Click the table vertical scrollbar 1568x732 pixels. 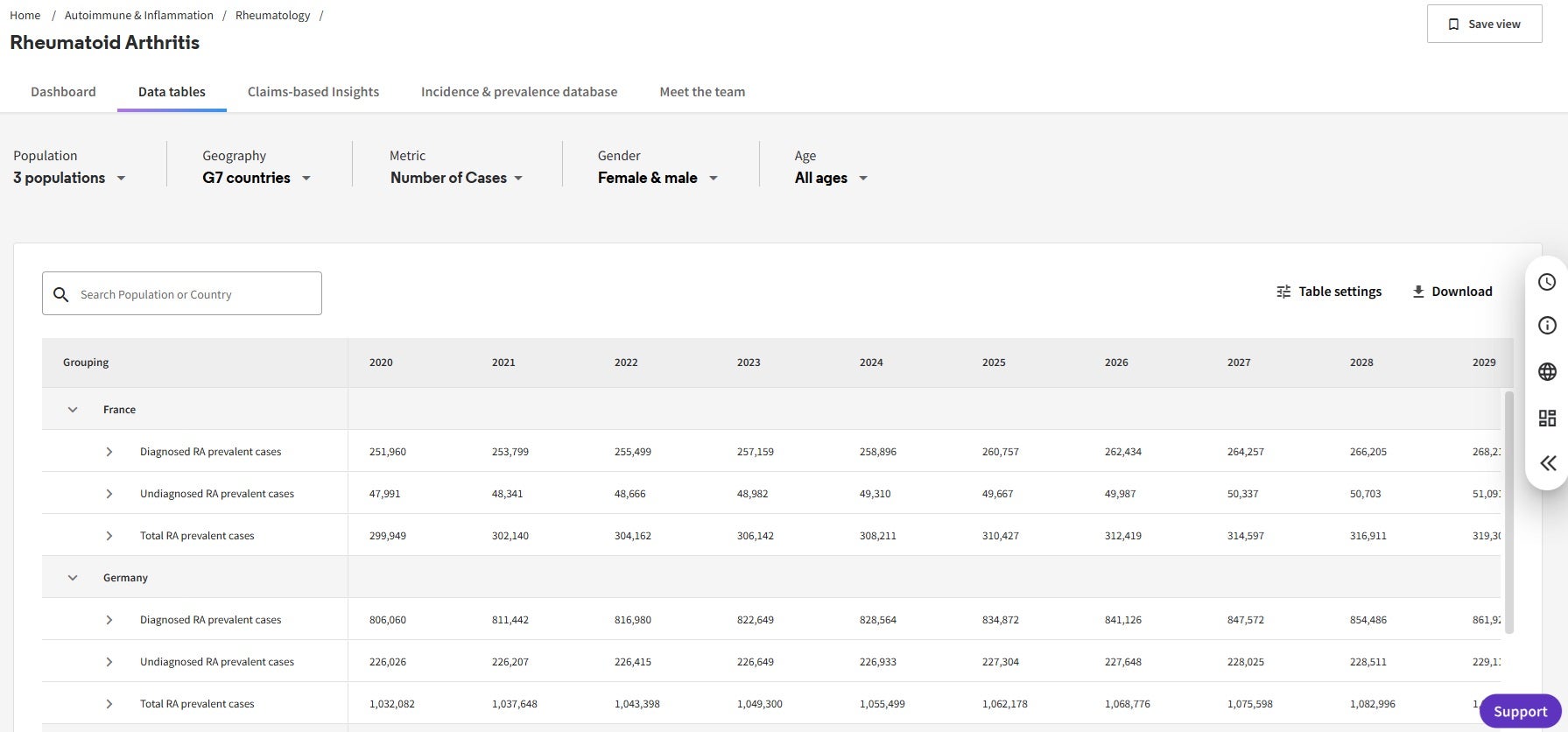click(x=1508, y=512)
